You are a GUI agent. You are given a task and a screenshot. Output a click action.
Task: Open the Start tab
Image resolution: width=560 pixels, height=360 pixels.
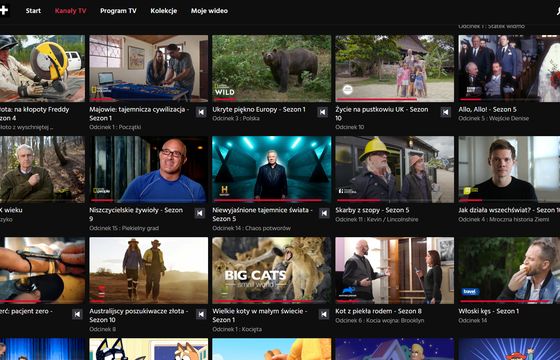(x=33, y=11)
